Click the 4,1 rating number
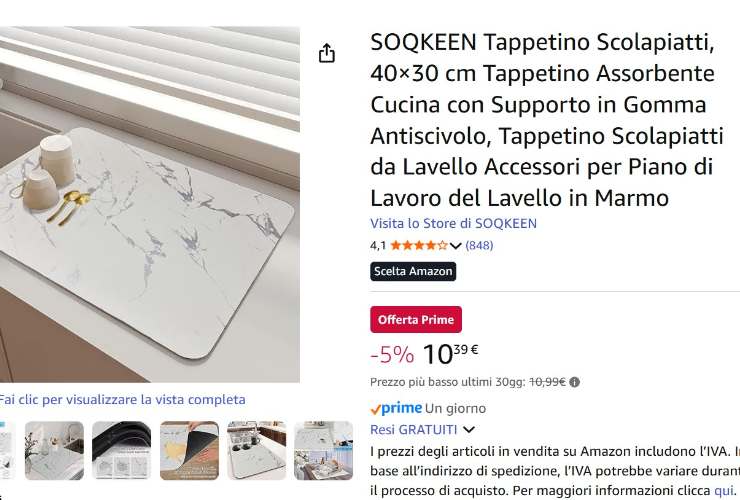The width and height of the screenshot is (740, 500). tap(378, 246)
